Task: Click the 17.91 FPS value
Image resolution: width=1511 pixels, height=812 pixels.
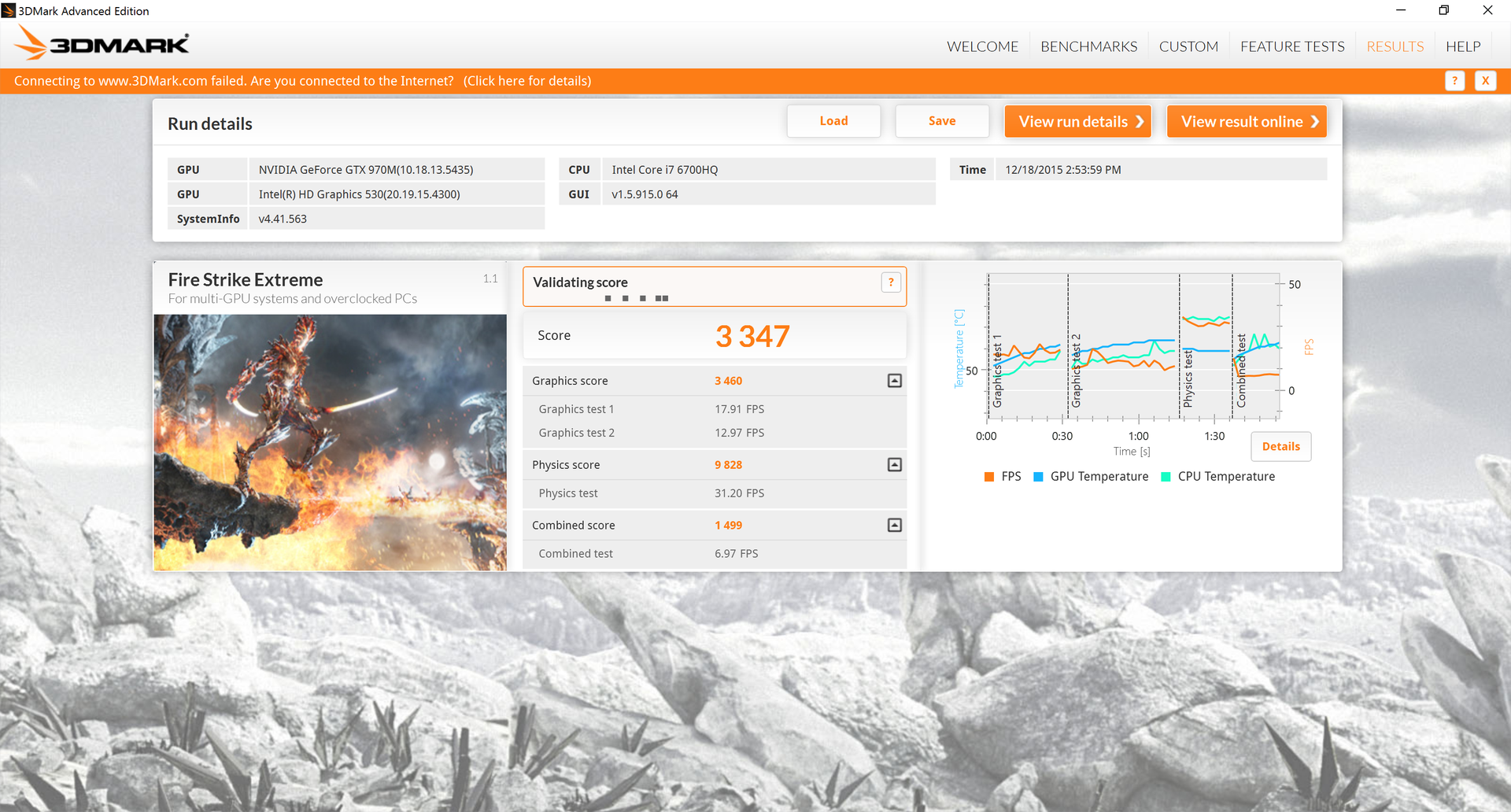Action: click(740, 409)
